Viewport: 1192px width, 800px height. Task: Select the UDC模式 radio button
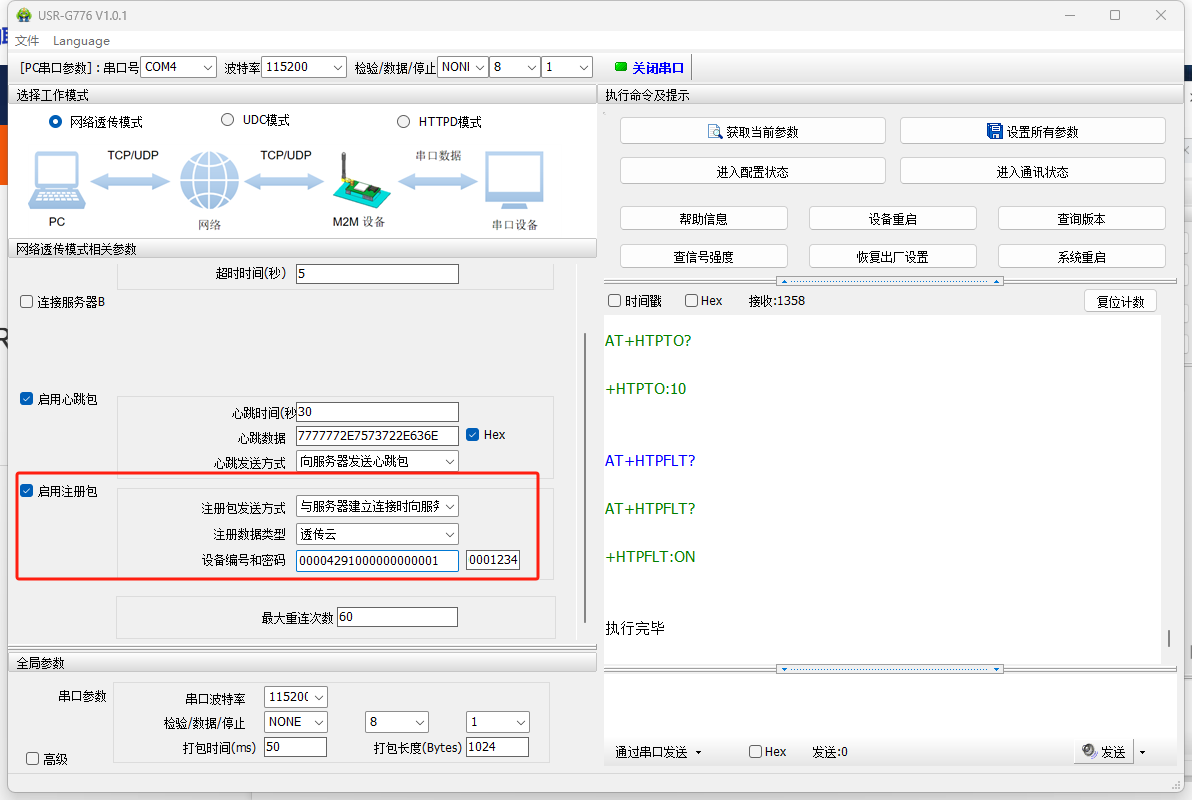coord(227,120)
